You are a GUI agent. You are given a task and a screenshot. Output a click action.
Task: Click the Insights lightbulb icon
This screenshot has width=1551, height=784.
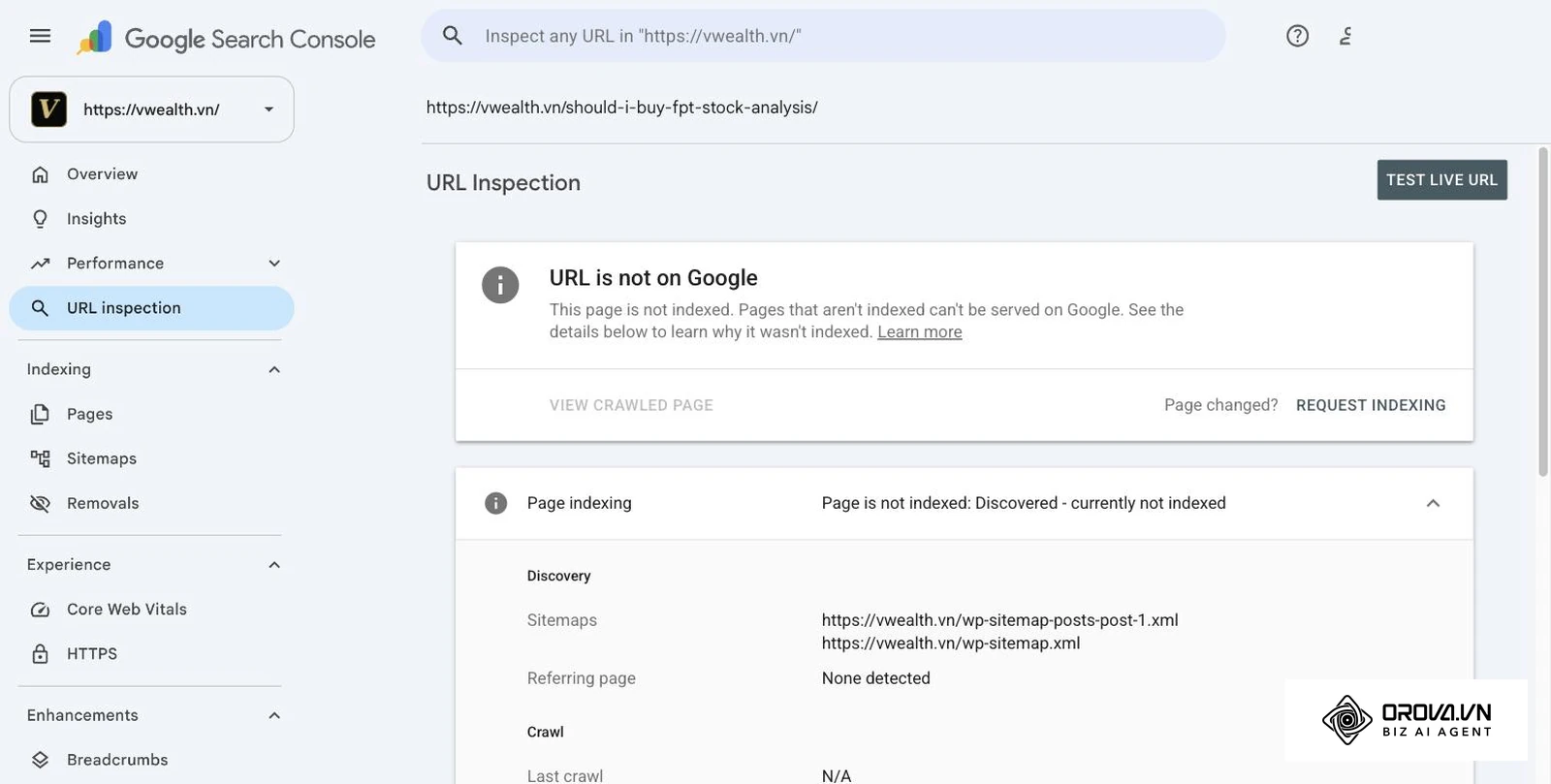[40, 219]
